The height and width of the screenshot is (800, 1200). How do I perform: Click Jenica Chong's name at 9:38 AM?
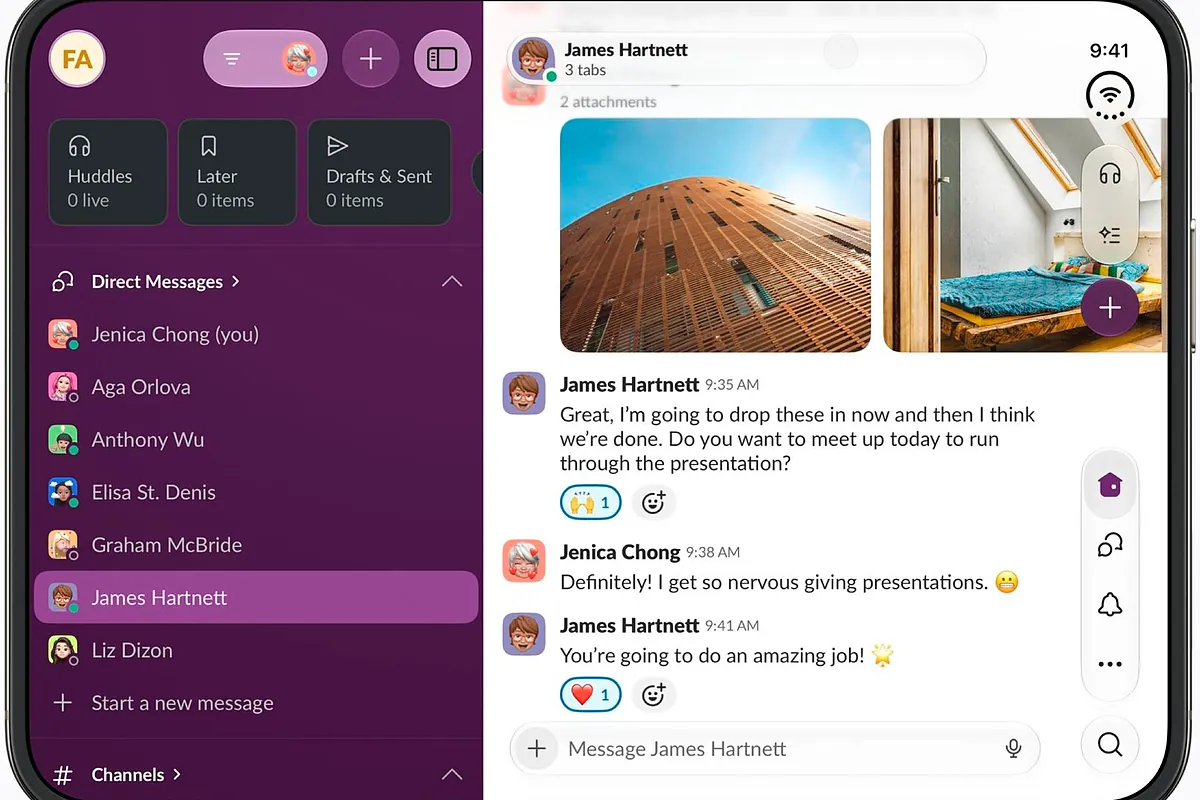(x=620, y=552)
